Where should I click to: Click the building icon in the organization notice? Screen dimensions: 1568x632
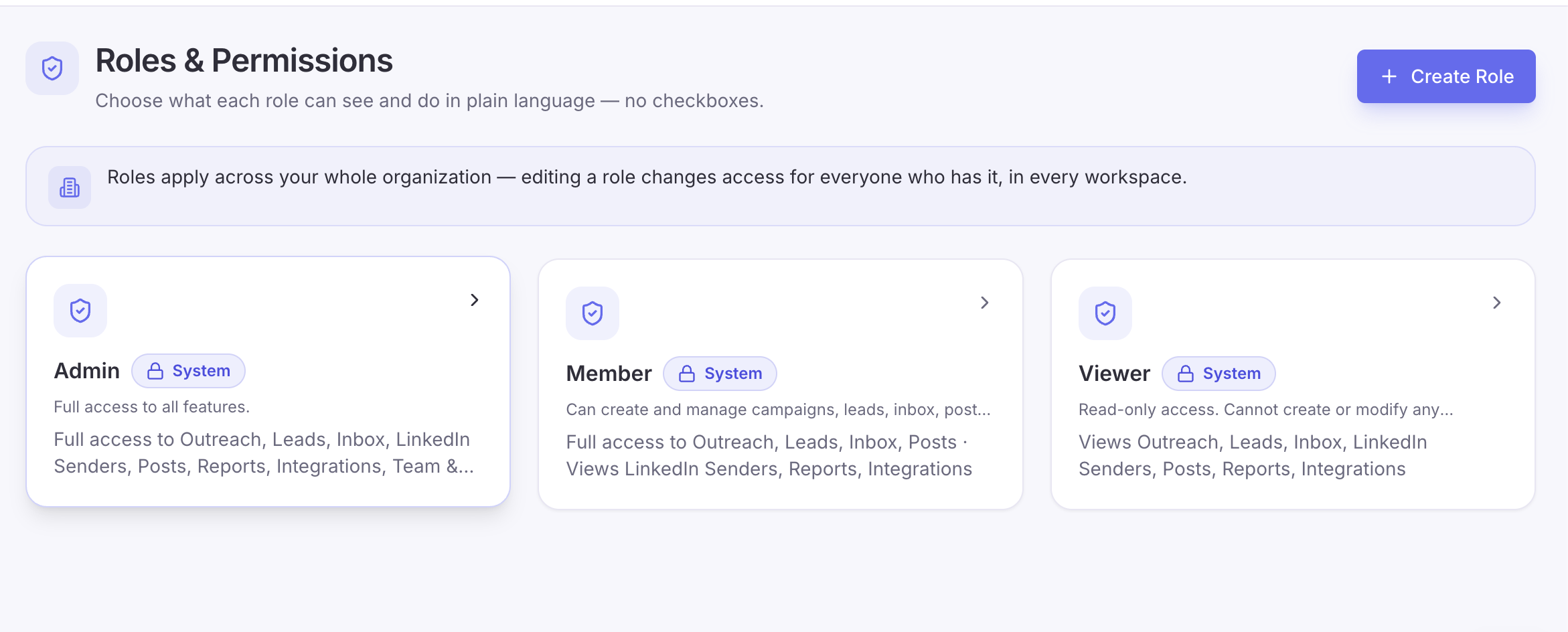(70, 187)
